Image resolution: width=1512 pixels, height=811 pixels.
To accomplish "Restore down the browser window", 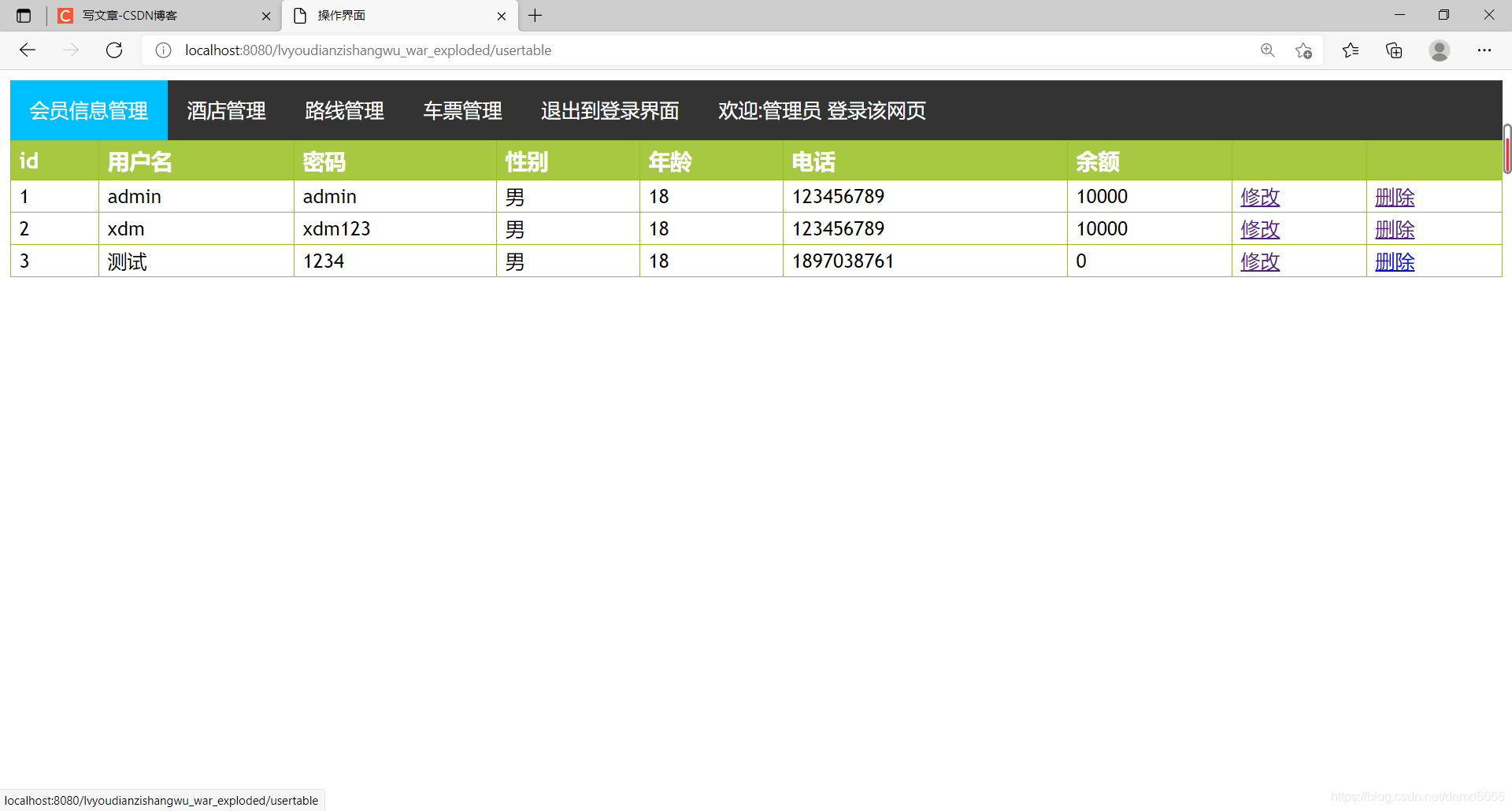I will [1443, 15].
